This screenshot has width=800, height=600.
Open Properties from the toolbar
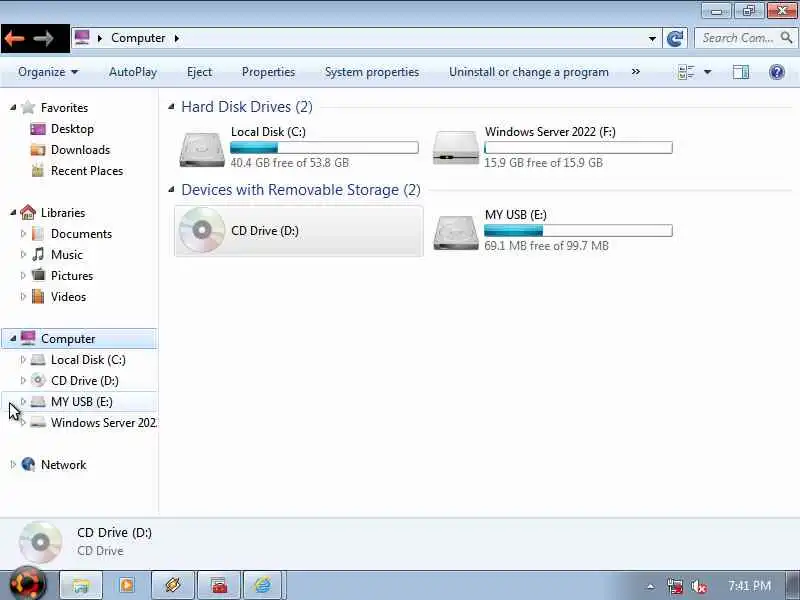[268, 72]
